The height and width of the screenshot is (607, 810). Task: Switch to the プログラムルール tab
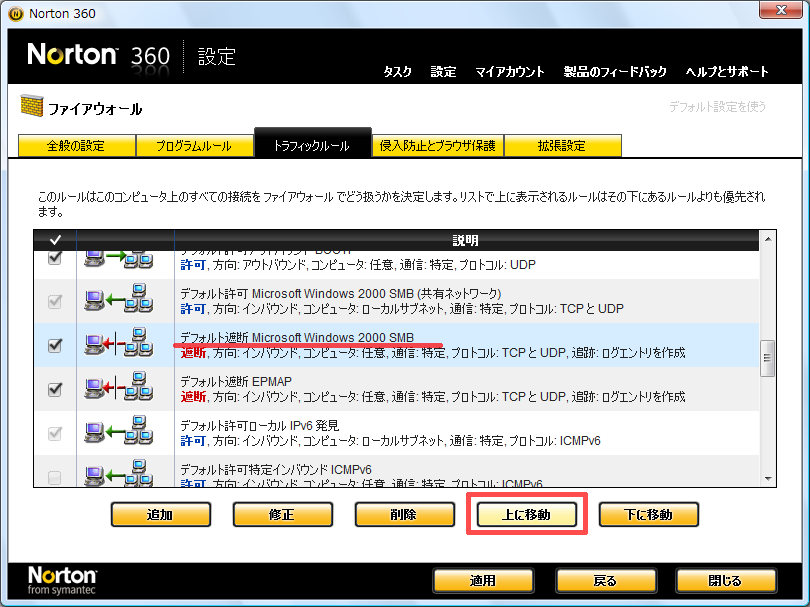point(193,146)
